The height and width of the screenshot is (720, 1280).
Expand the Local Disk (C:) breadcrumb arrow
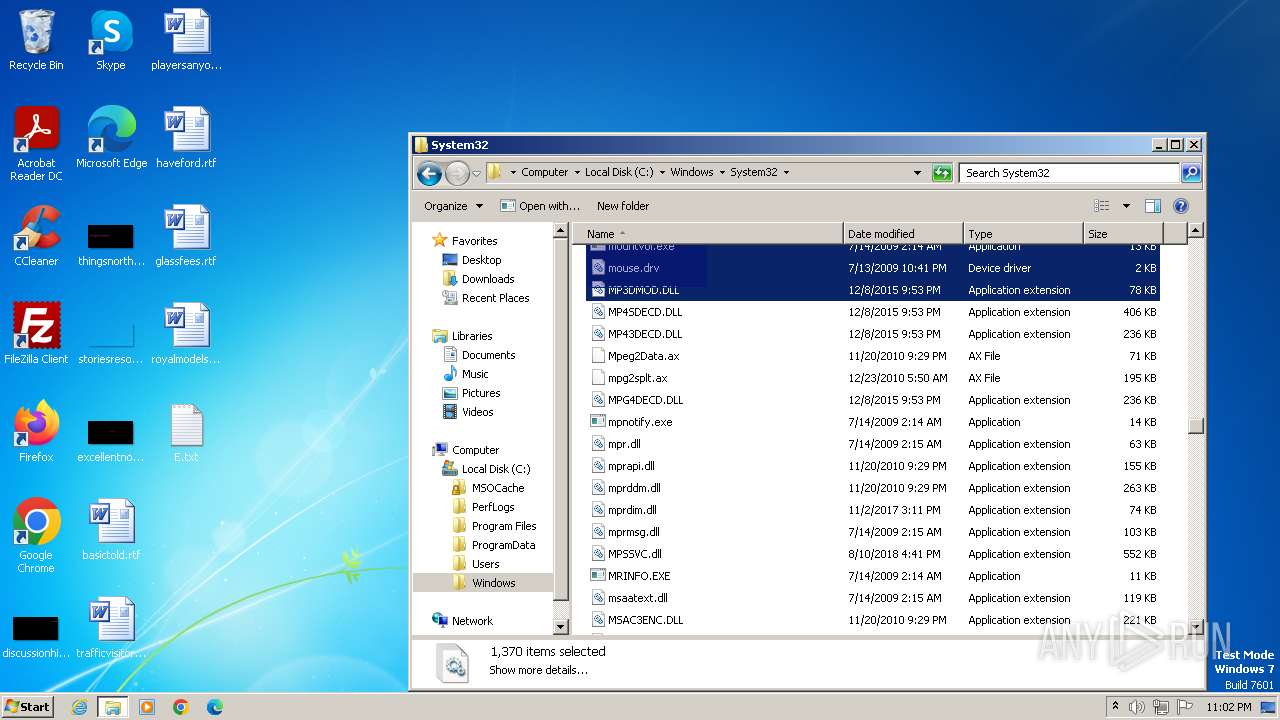[x=662, y=173]
